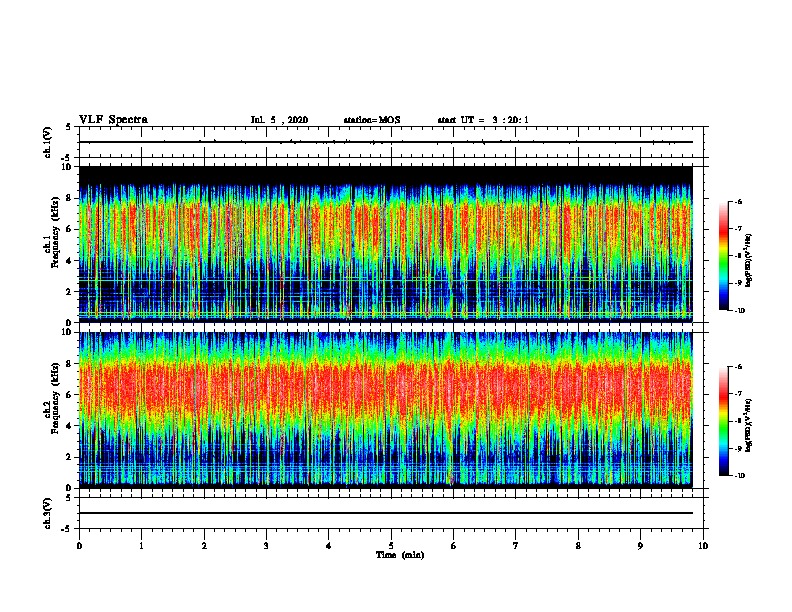Click the "8" tick on the time axis

pyautogui.click(x=578, y=546)
